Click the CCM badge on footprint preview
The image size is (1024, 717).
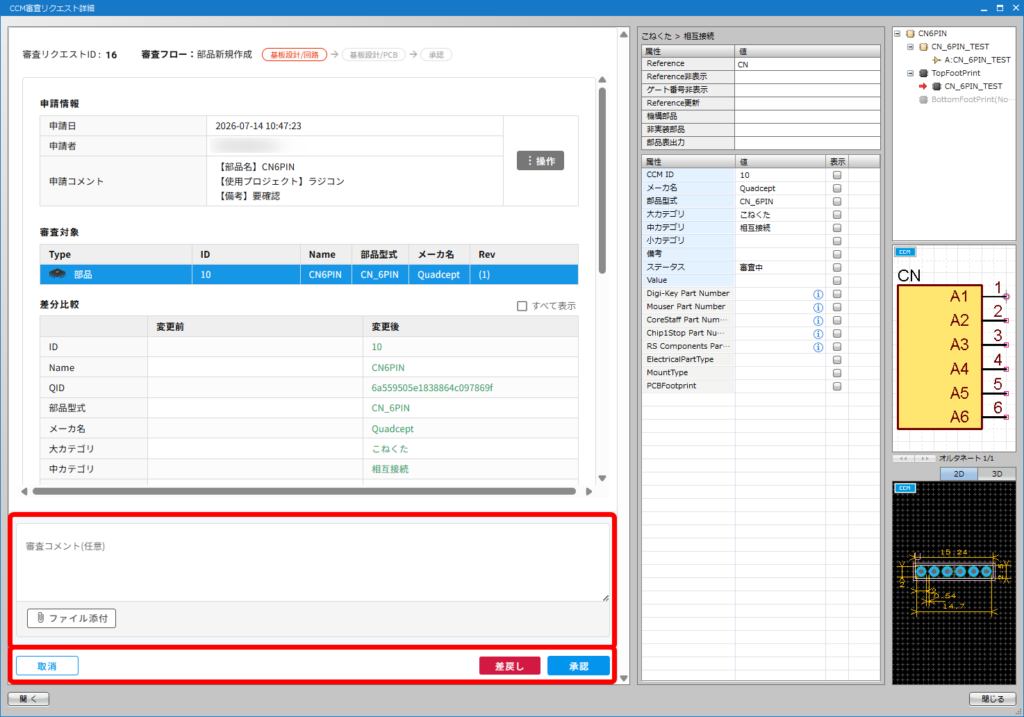coord(904,488)
